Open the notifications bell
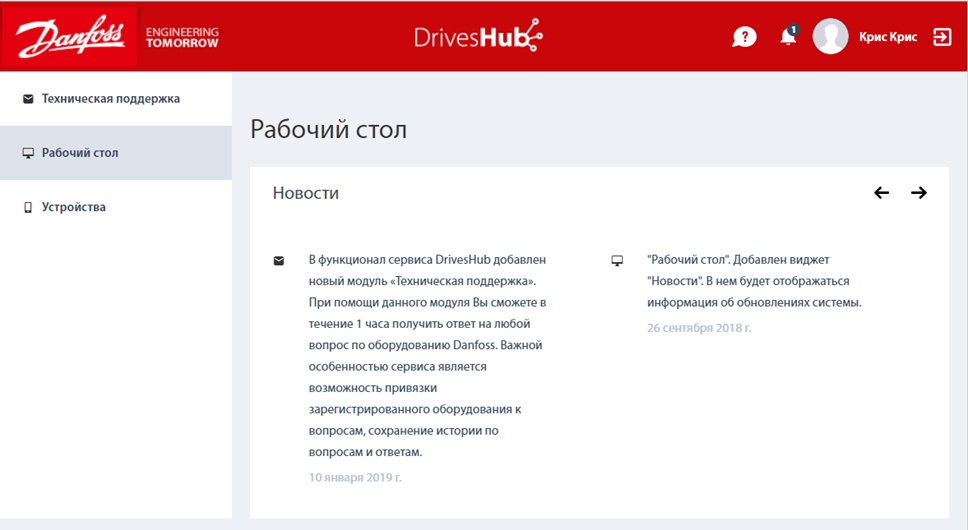 click(788, 37)
